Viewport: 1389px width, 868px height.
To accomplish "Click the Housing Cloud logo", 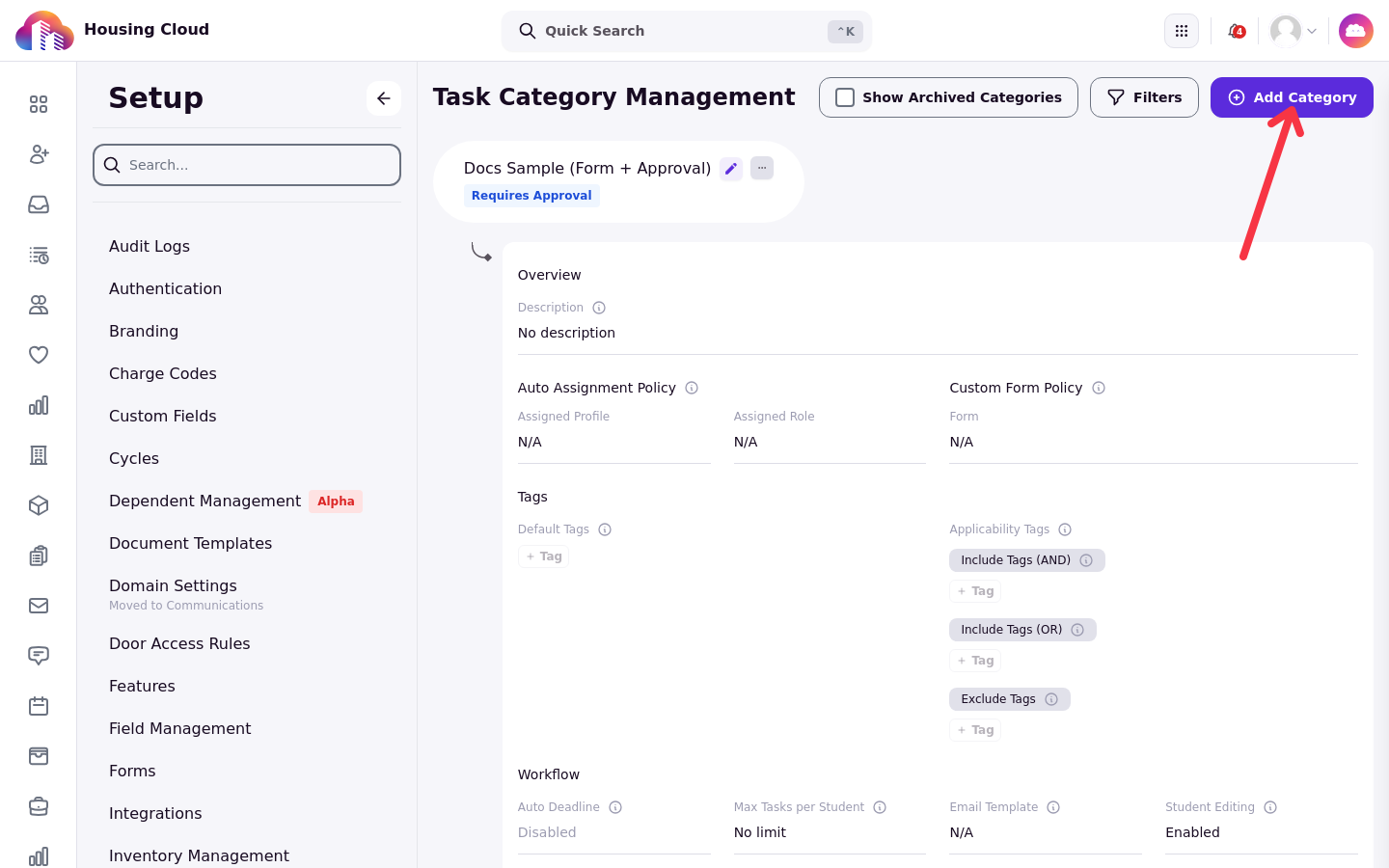I will tap(44, 31).
